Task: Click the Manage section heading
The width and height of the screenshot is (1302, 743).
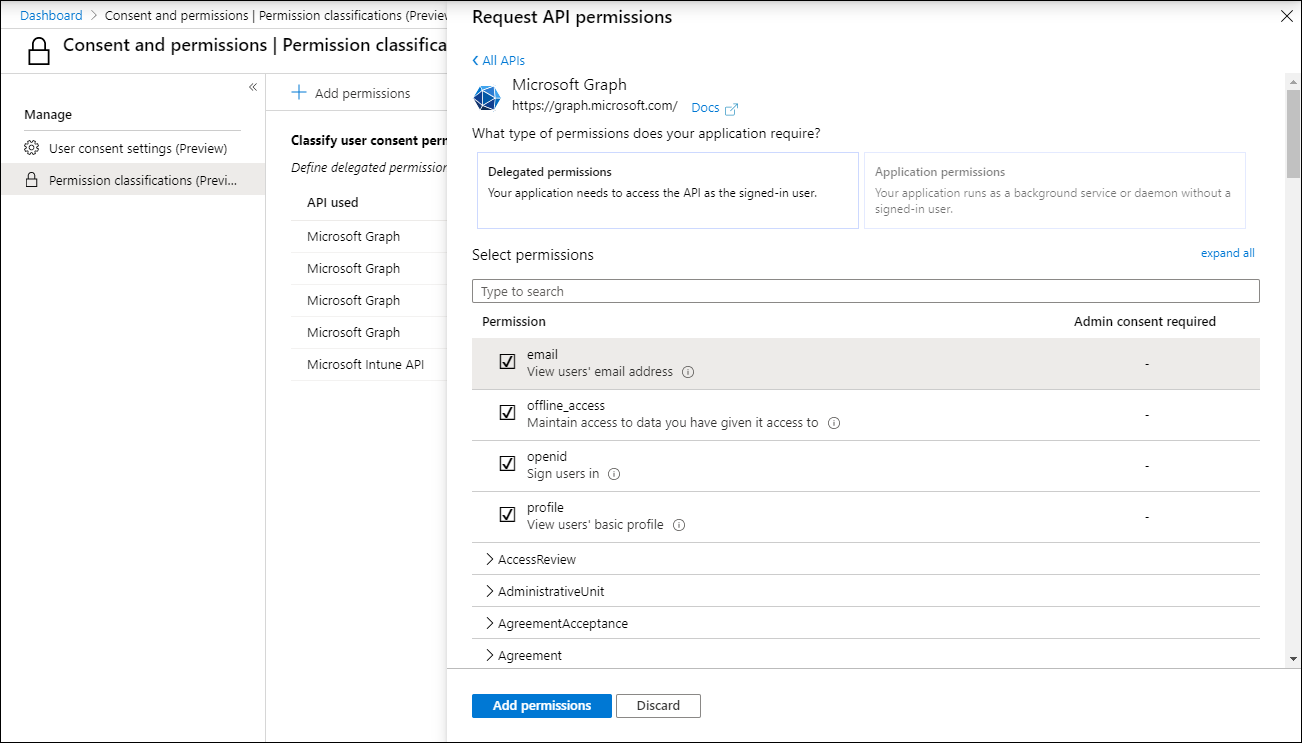Action: pyautogui.click(x=48, y=115)
